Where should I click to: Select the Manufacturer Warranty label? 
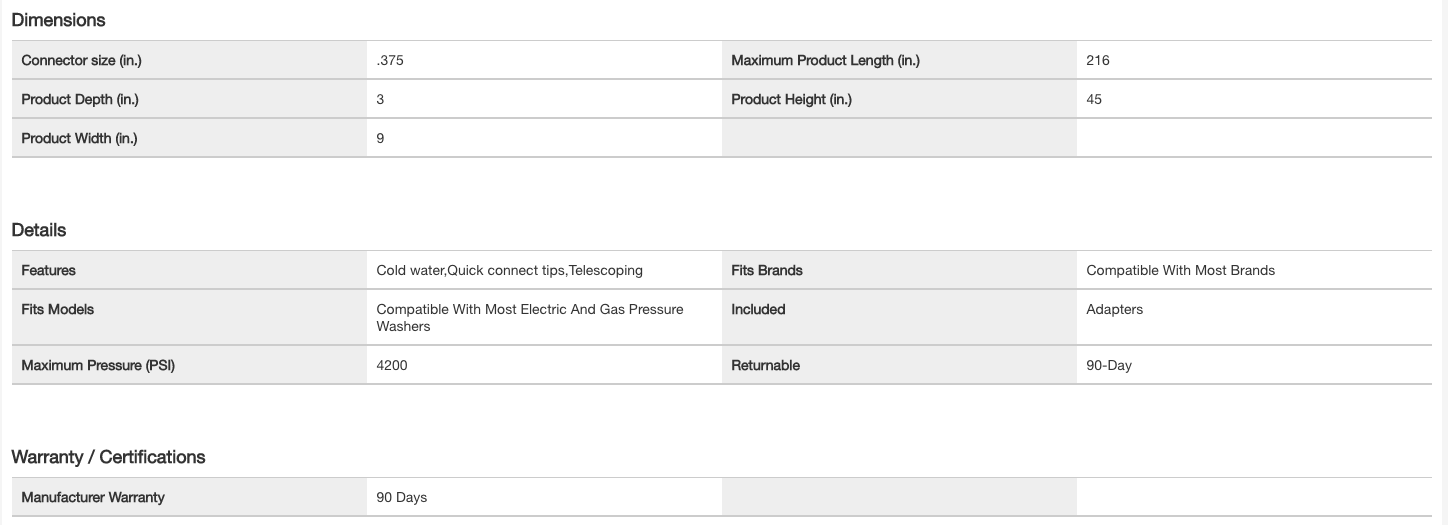click(x=93, y=497)
